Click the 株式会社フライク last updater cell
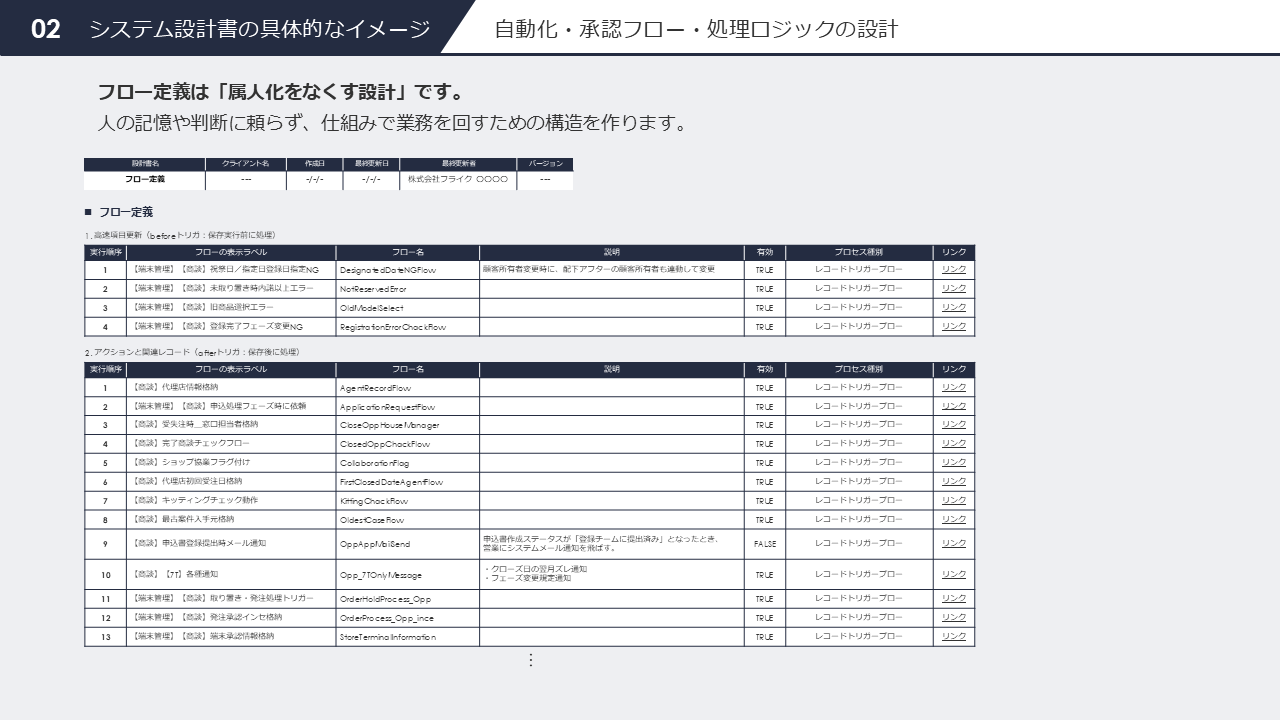 (x=458, y=180)
